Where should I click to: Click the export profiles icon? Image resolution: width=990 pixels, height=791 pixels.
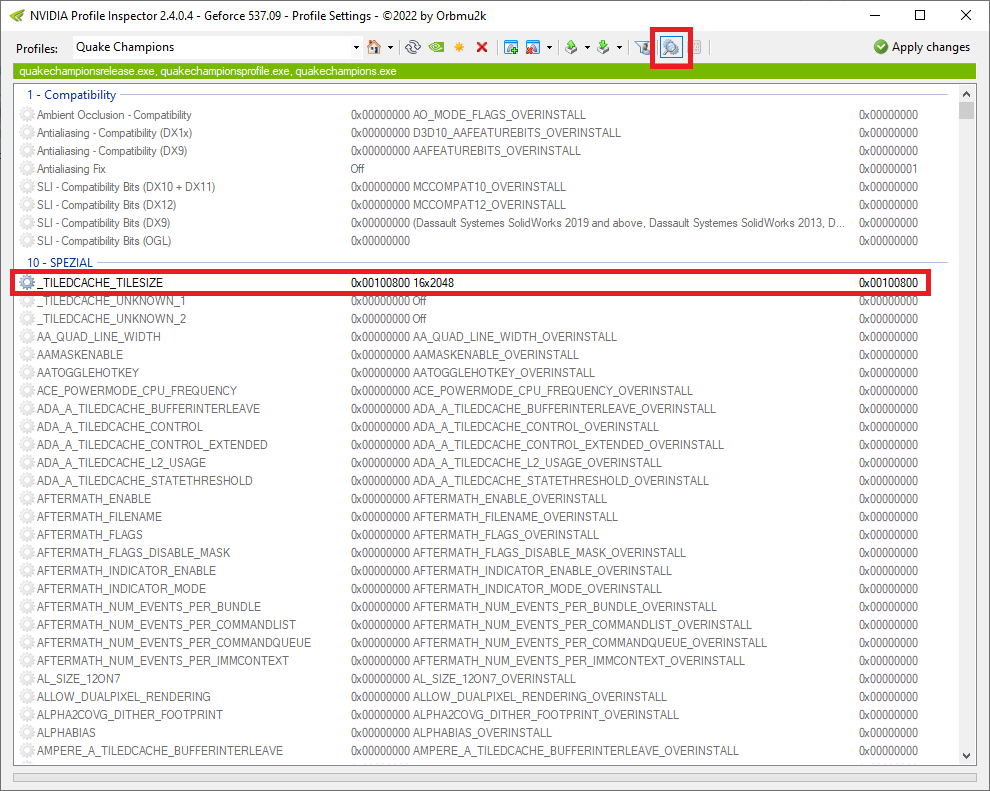571,47
